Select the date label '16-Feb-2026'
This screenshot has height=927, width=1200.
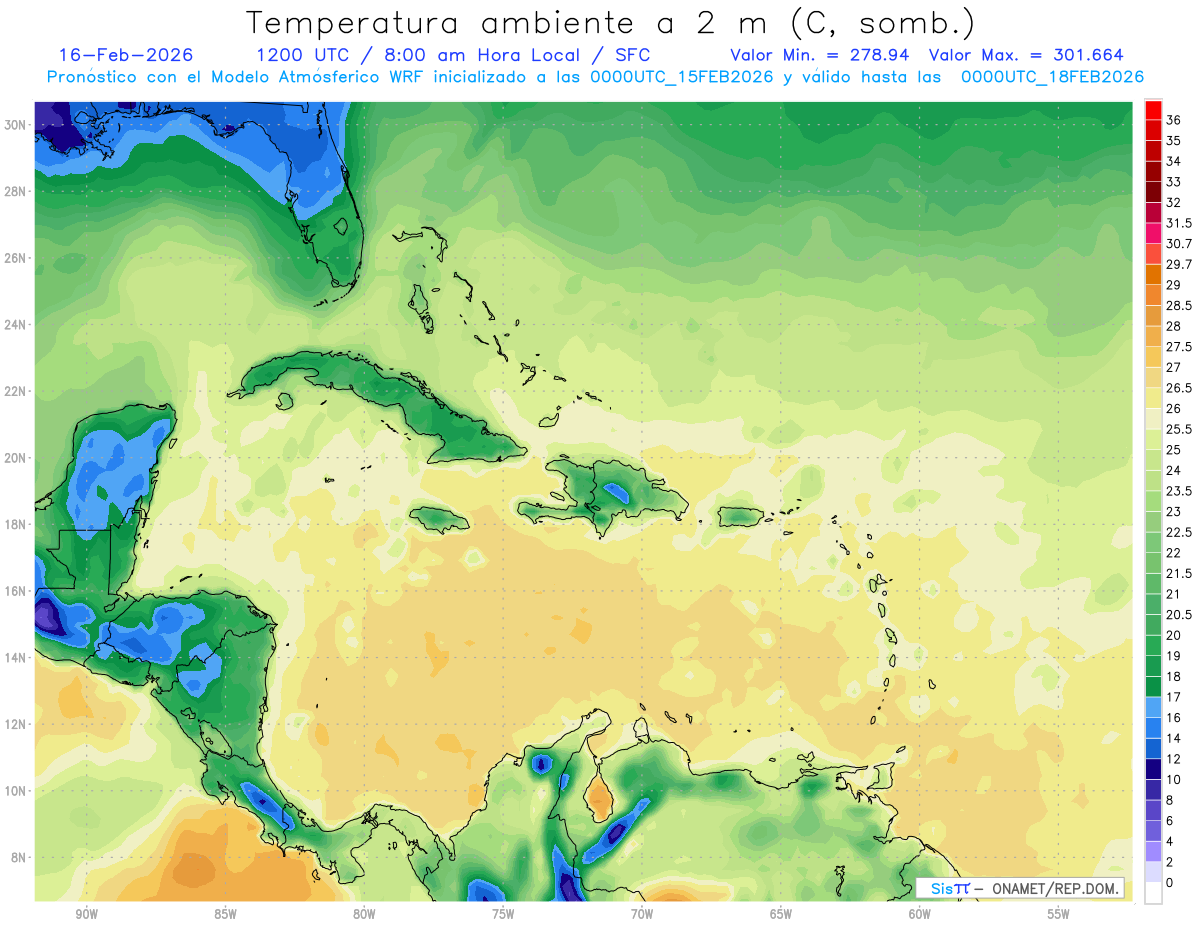(126, 55)
